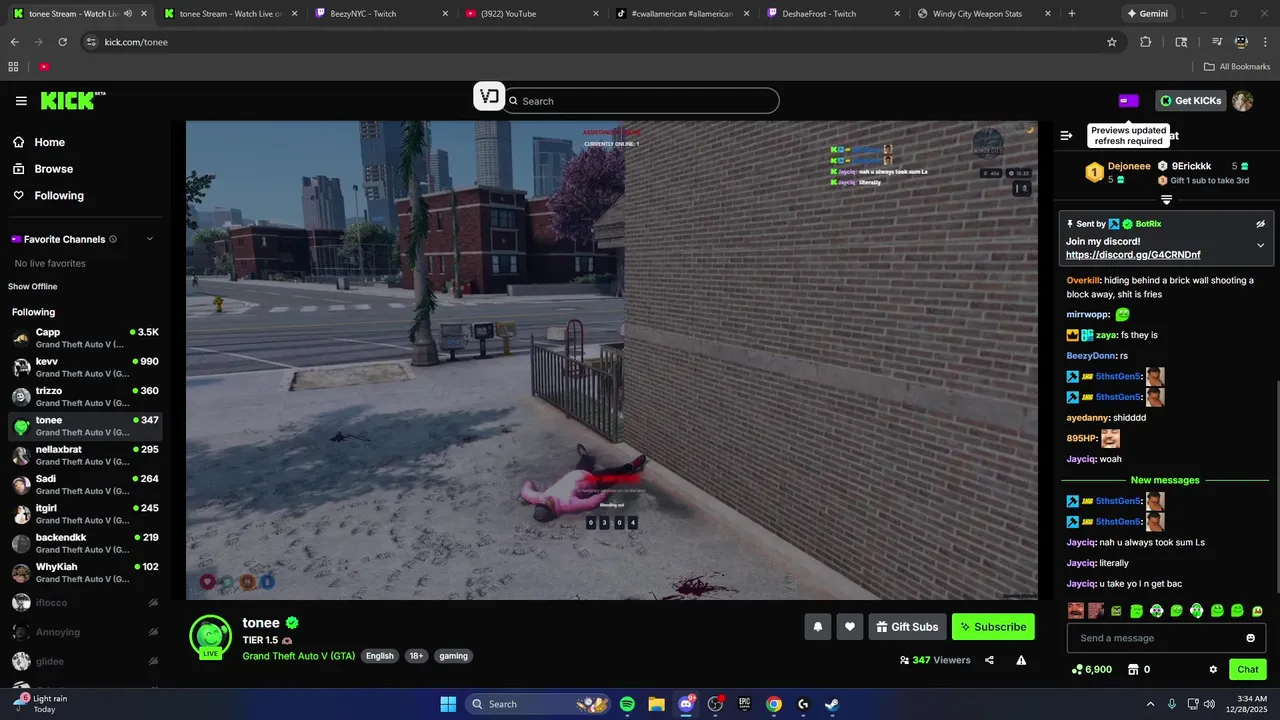Favorite the channel with the heart icon
This screenshot has height=720, width=1280.
[850, 627]
